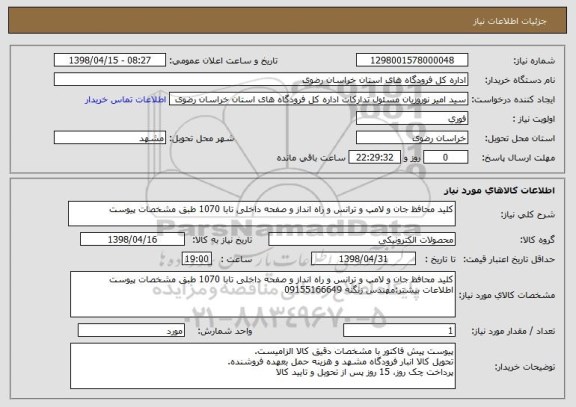
Task: Click the label اولویت نیاز
Action: coord(534,119)
